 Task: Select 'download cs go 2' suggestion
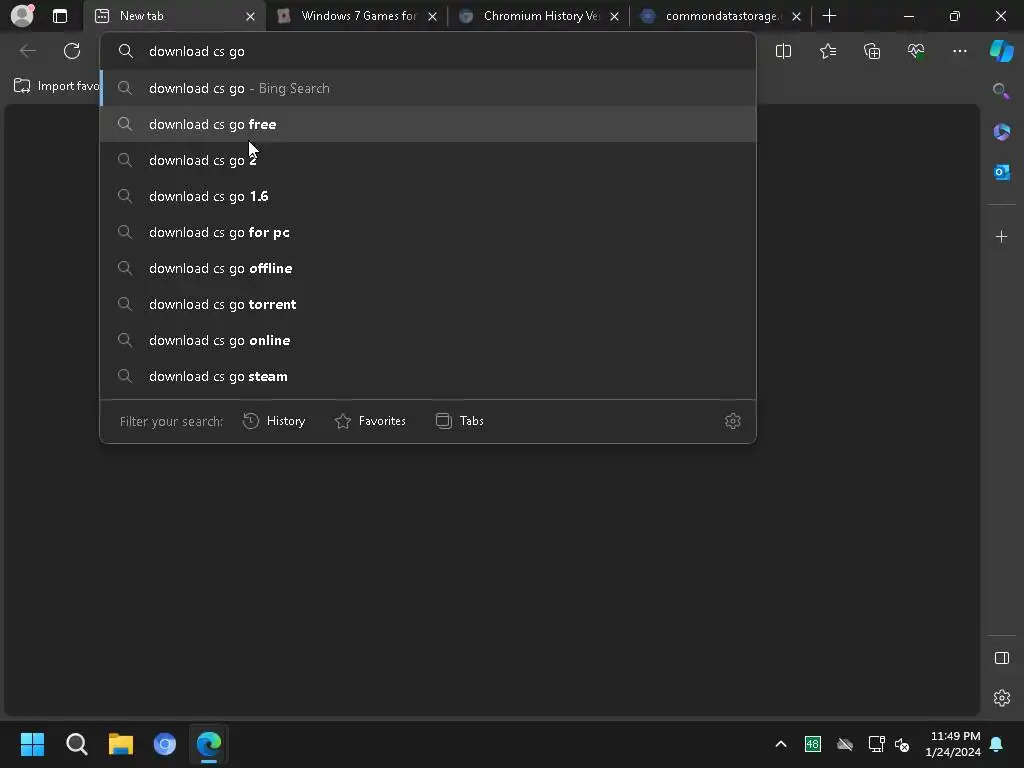(x=428, y=160)
